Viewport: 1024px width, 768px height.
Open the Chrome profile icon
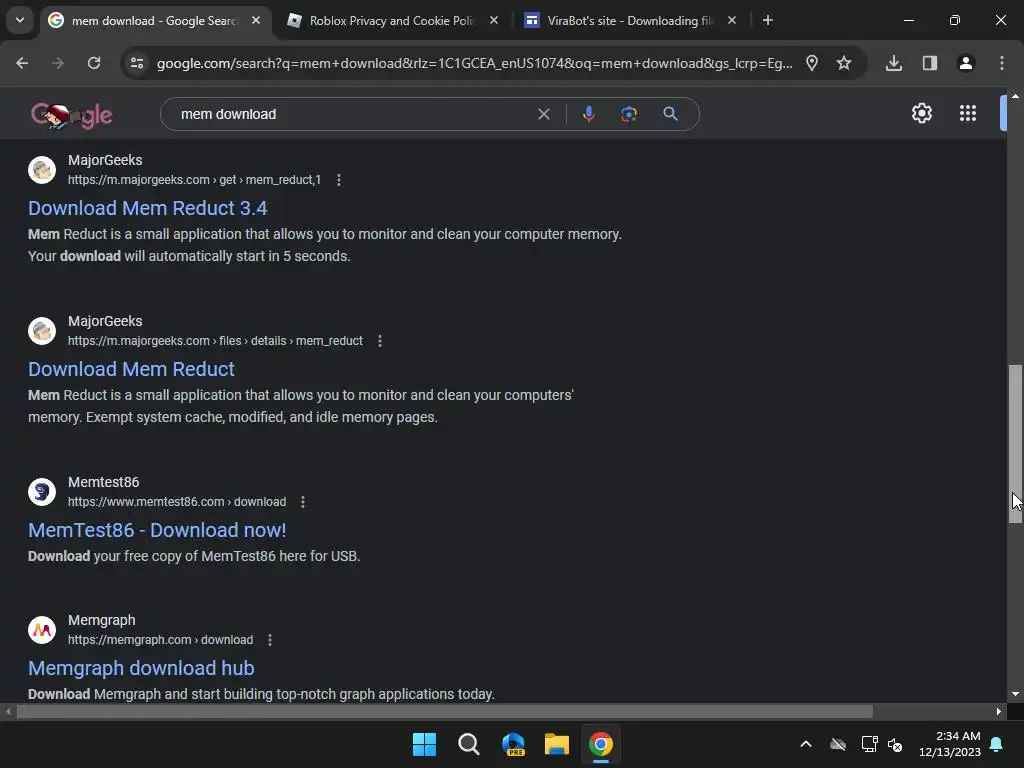tap(965, 63)
